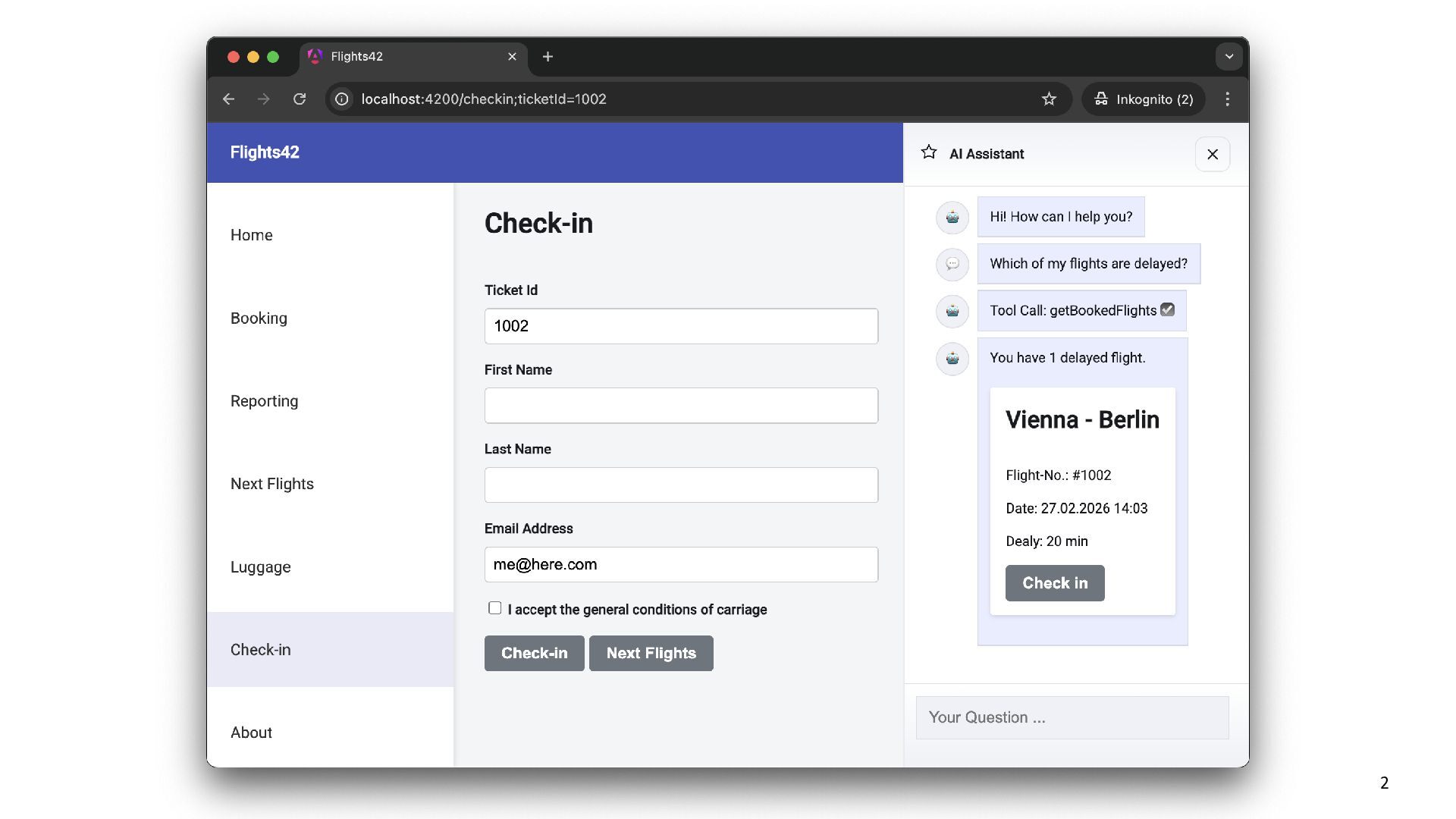Screen dimensions: 1456x819
Task: Open a new tab with the plus icon
Action: point(548,57)
